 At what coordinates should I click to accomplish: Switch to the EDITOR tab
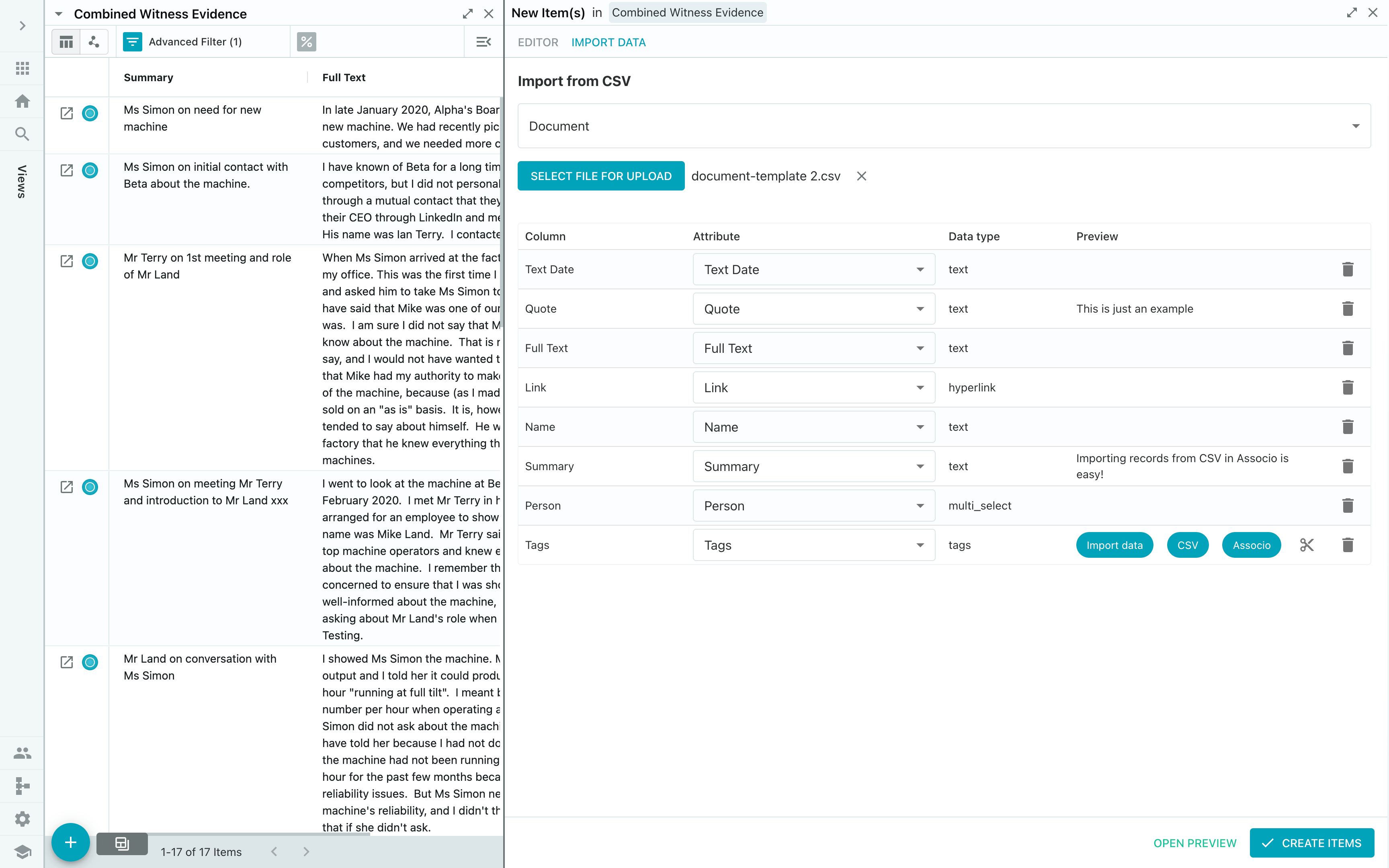[x=537, y=43]
